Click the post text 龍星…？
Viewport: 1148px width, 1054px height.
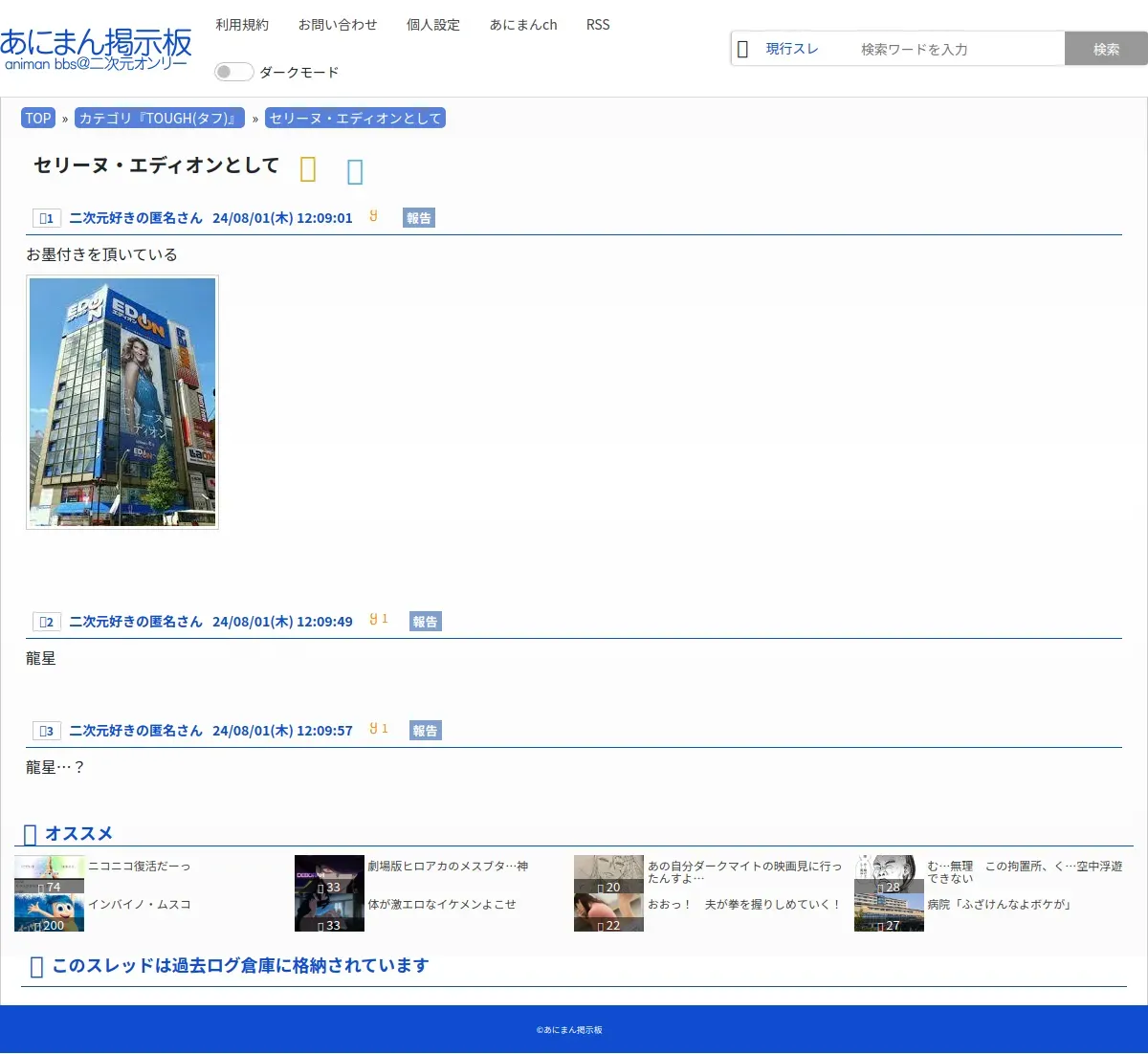tap(55, 767)
